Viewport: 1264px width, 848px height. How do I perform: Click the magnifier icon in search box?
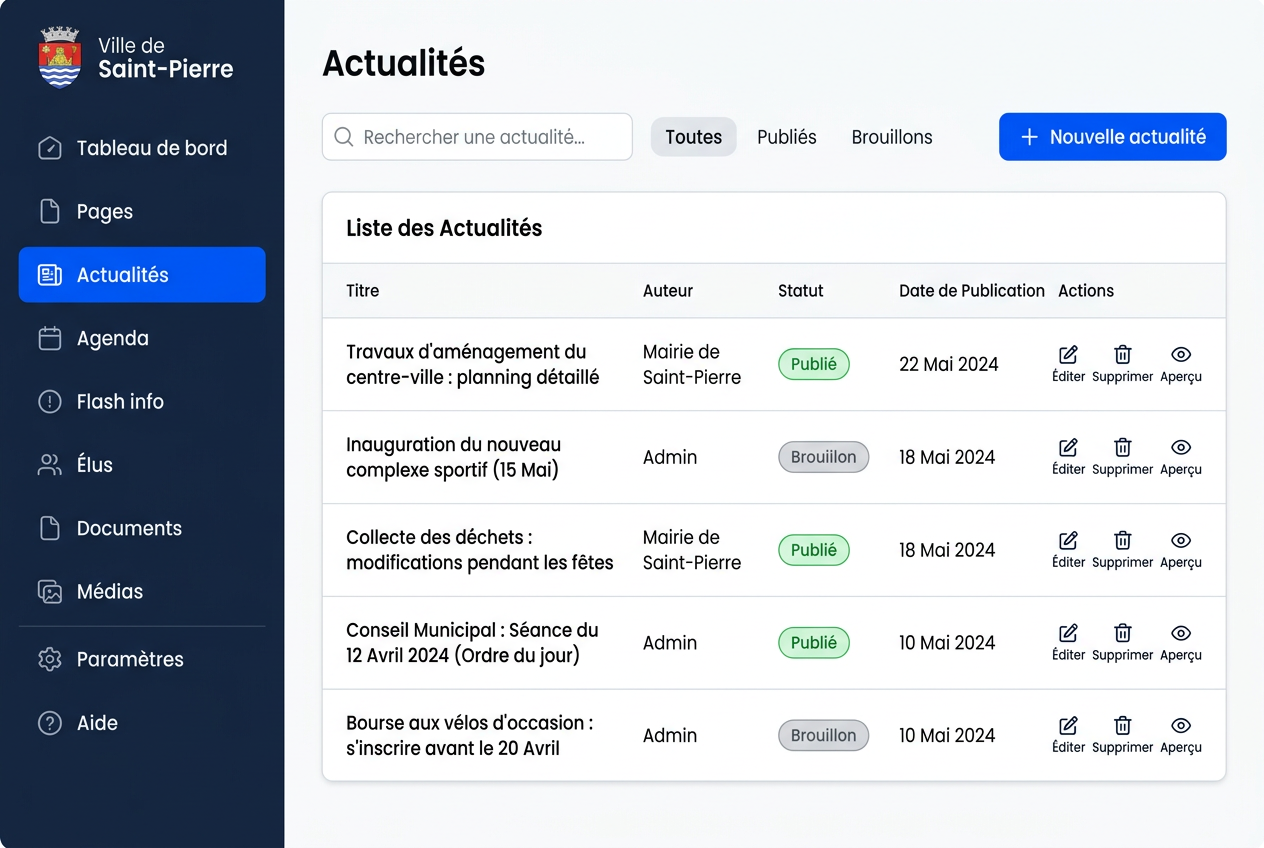pos(344,137)
